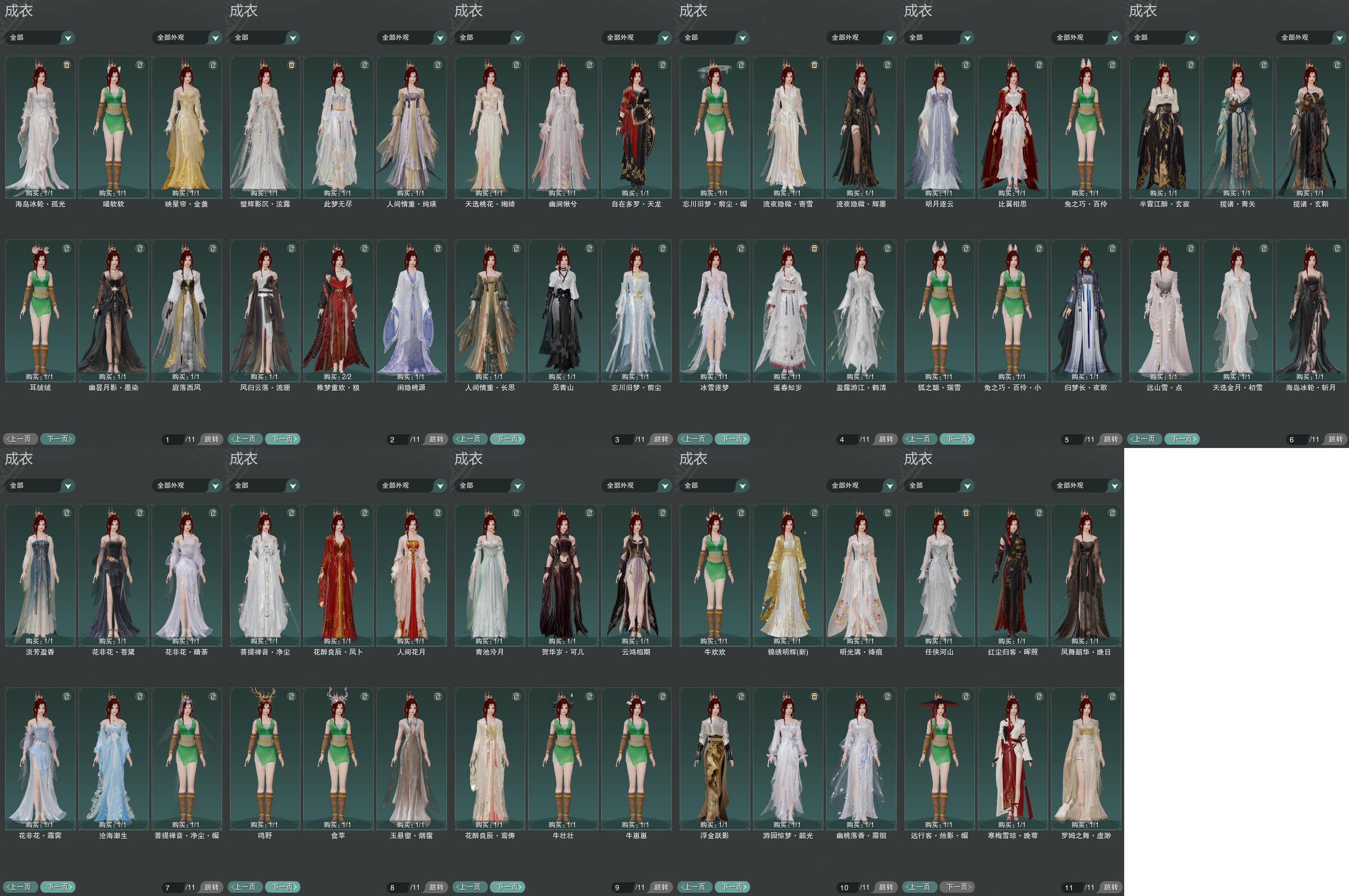Image resolution: width=1349 pixels, height=896 pixels.
Task: Click the corner icon on 牛壮壮 card
Action: coord(590,696)
